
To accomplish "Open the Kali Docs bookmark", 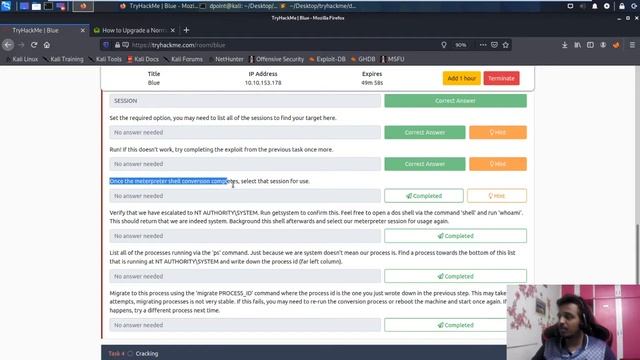I will (143, 59).
